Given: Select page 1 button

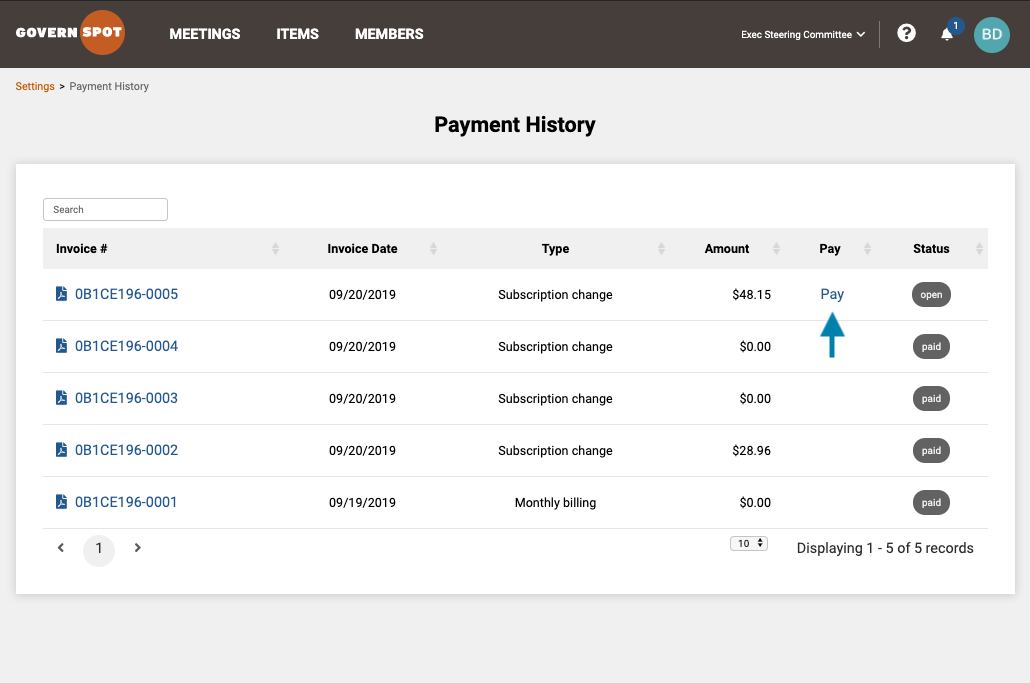Looking at the screenshot, I should coord(99,548).
